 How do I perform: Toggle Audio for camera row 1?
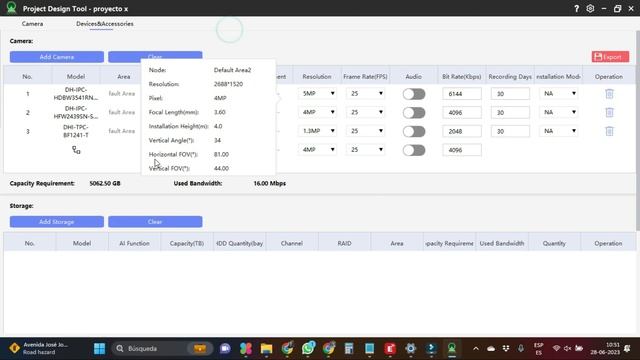click(414, 94)
